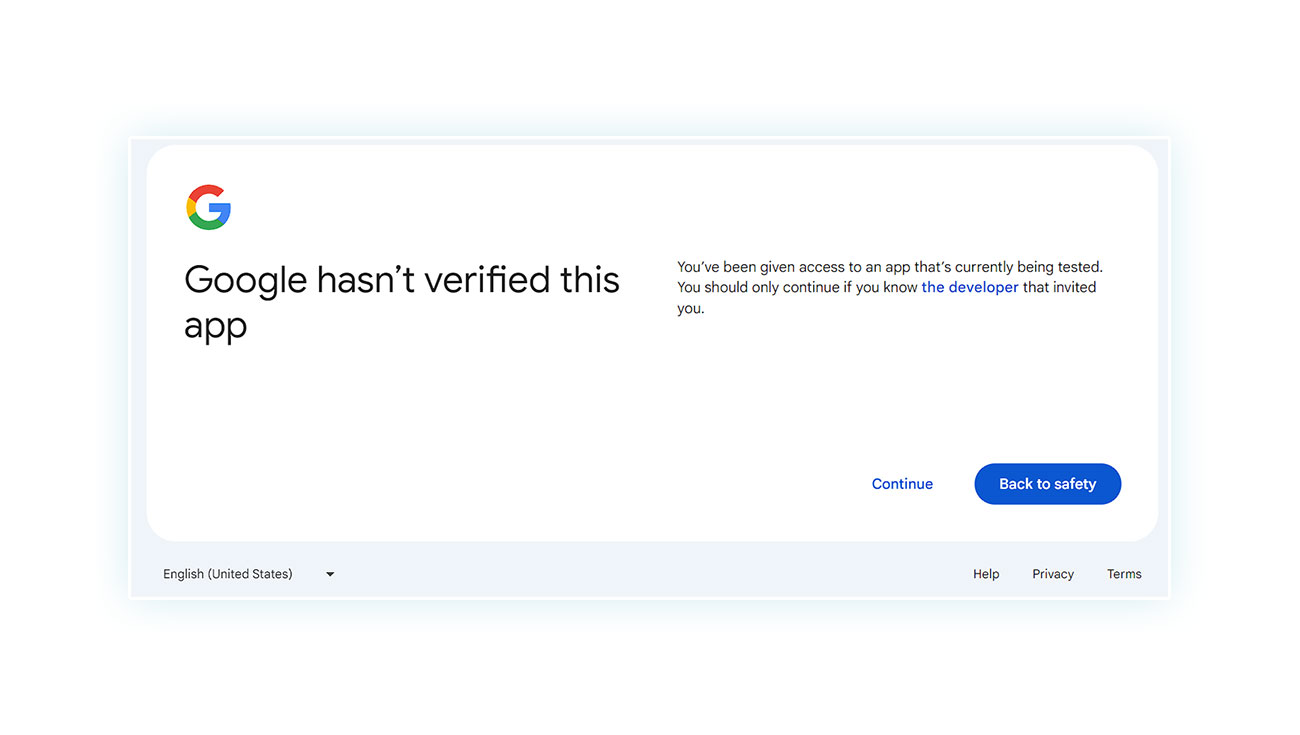View the Terms link in the footer

pyautogui.click(x=1124, y=574)
